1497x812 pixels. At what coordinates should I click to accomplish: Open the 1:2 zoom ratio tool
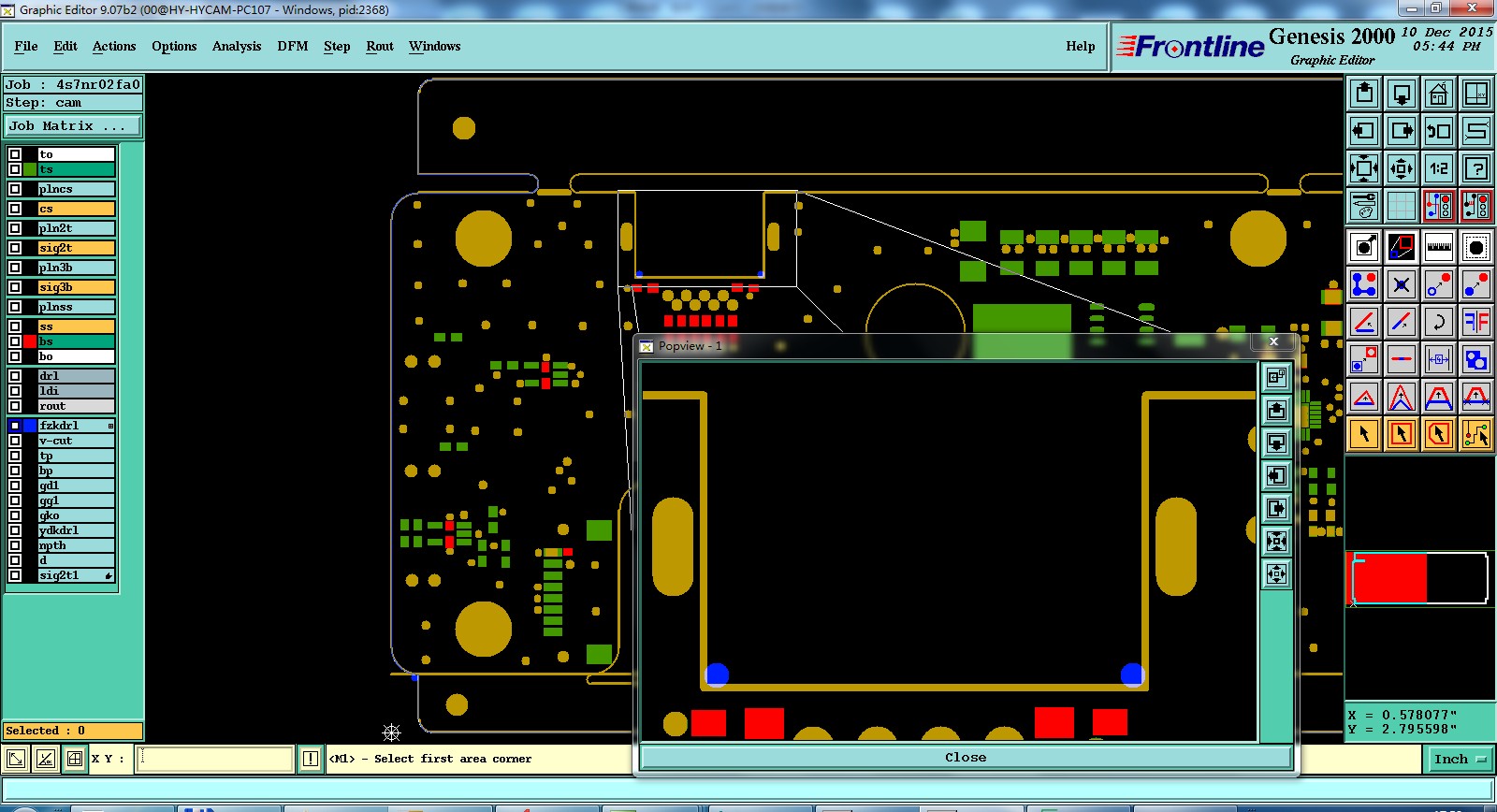pyautogui.click(x=1439, y=168)
